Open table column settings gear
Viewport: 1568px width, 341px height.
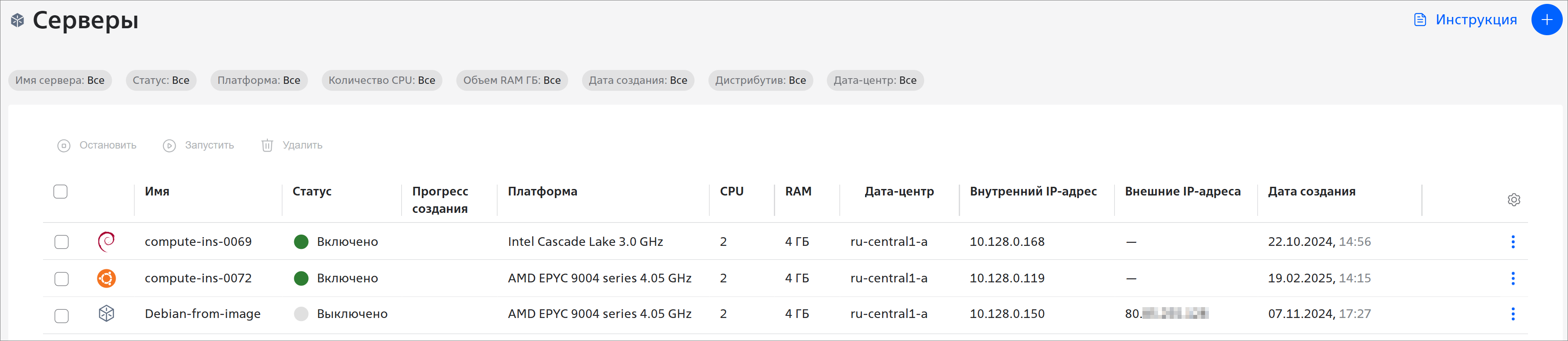click(1514, 200)
